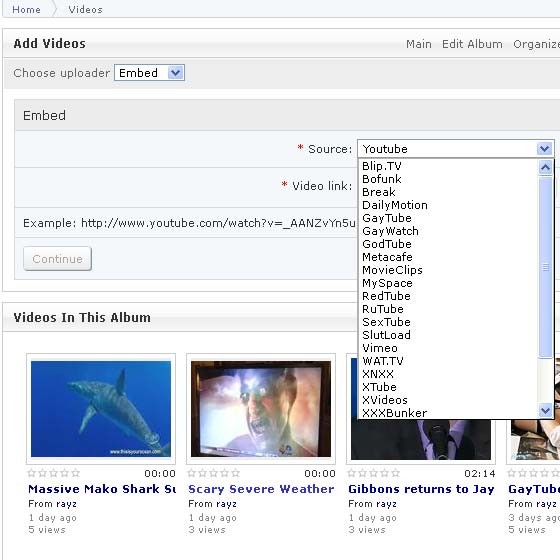This screenshot has height=560, width=560.
Task: Click the source list scroll-up arrow
Action: 545,167
